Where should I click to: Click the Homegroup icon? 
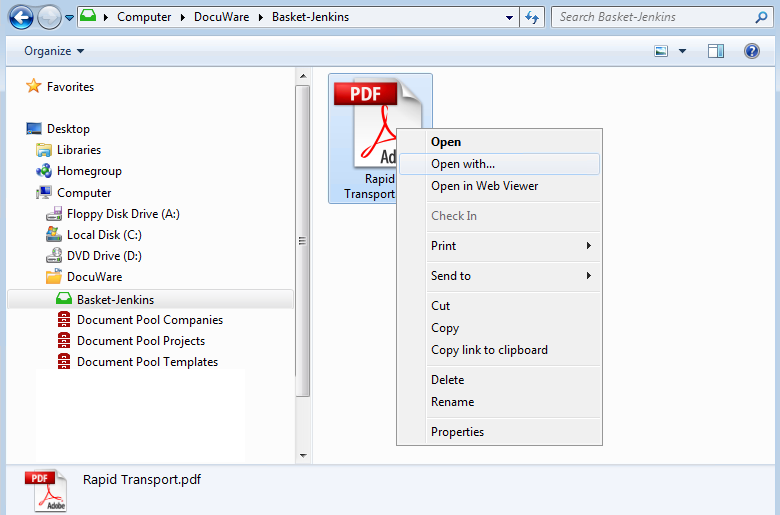[44, 171]
